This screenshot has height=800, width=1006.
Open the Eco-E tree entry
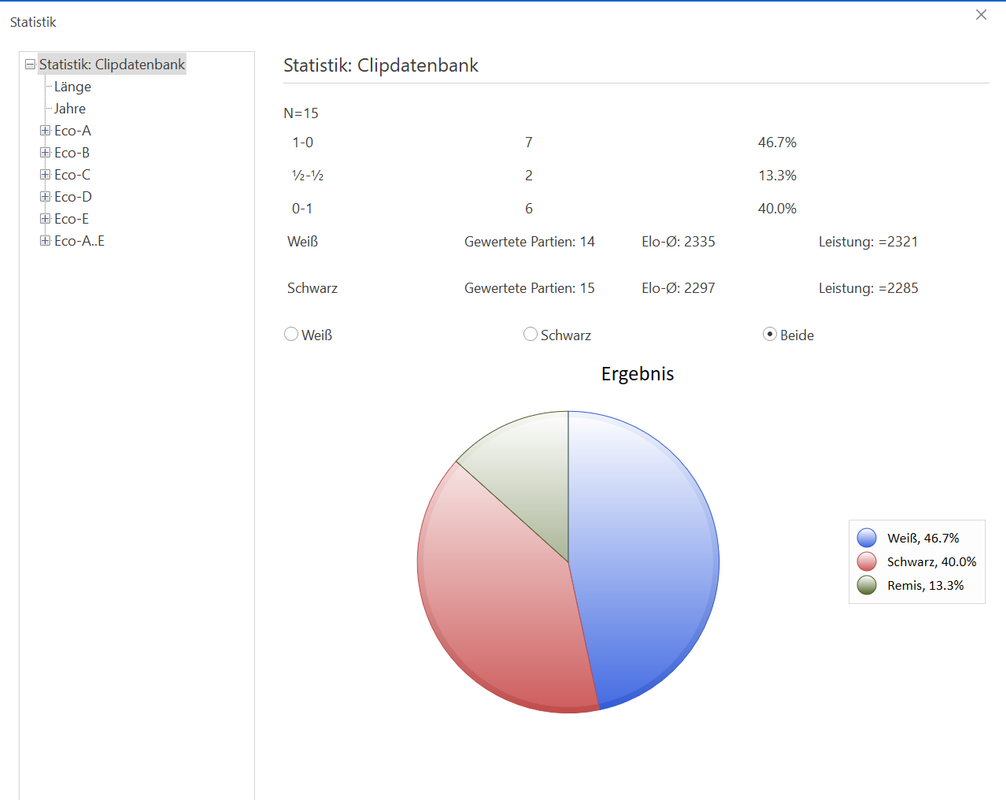coord(71,219)
